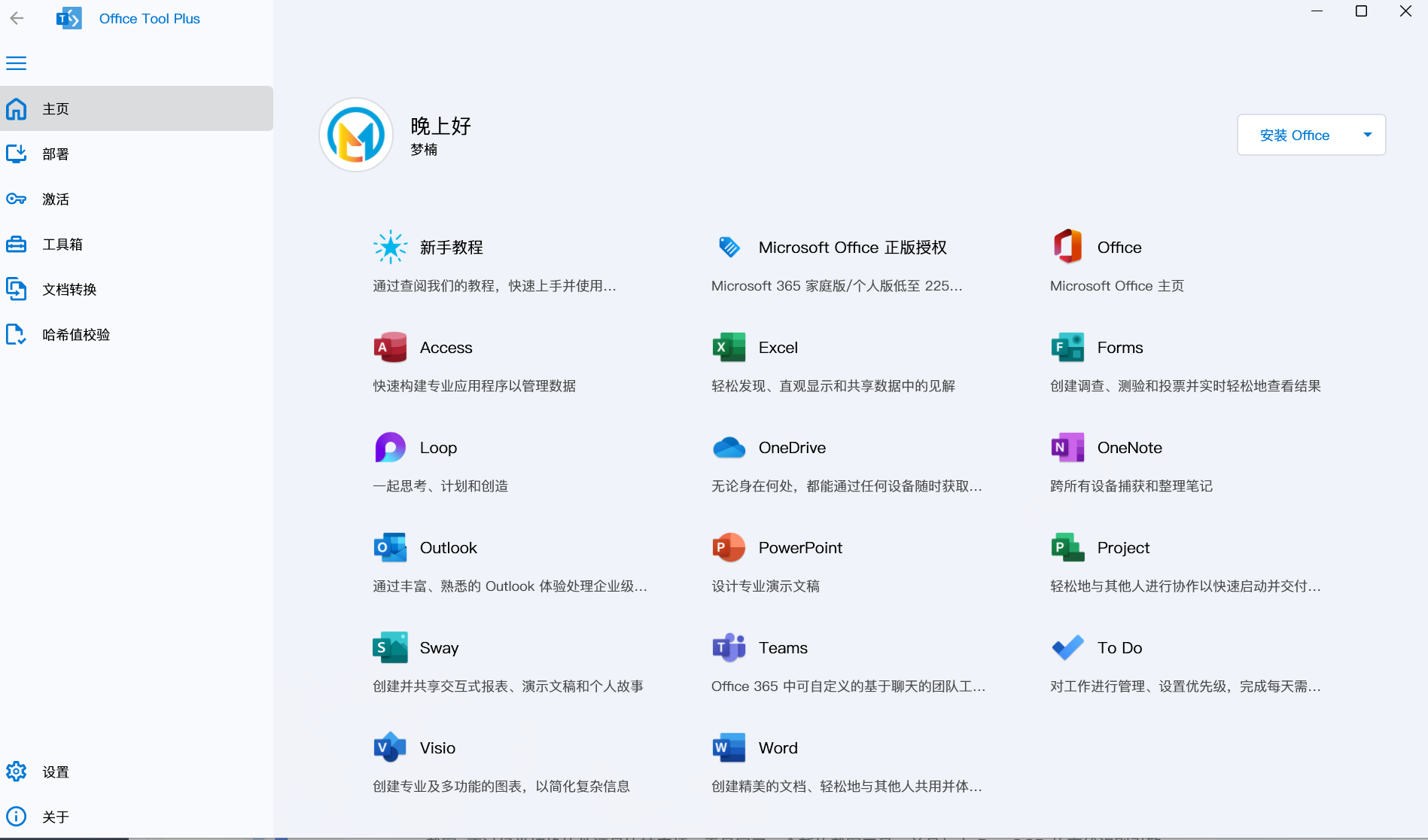This screenshot has width=1428, height=840.
Task: Click the hash check file icon
Action: click(x=16, y=334)
